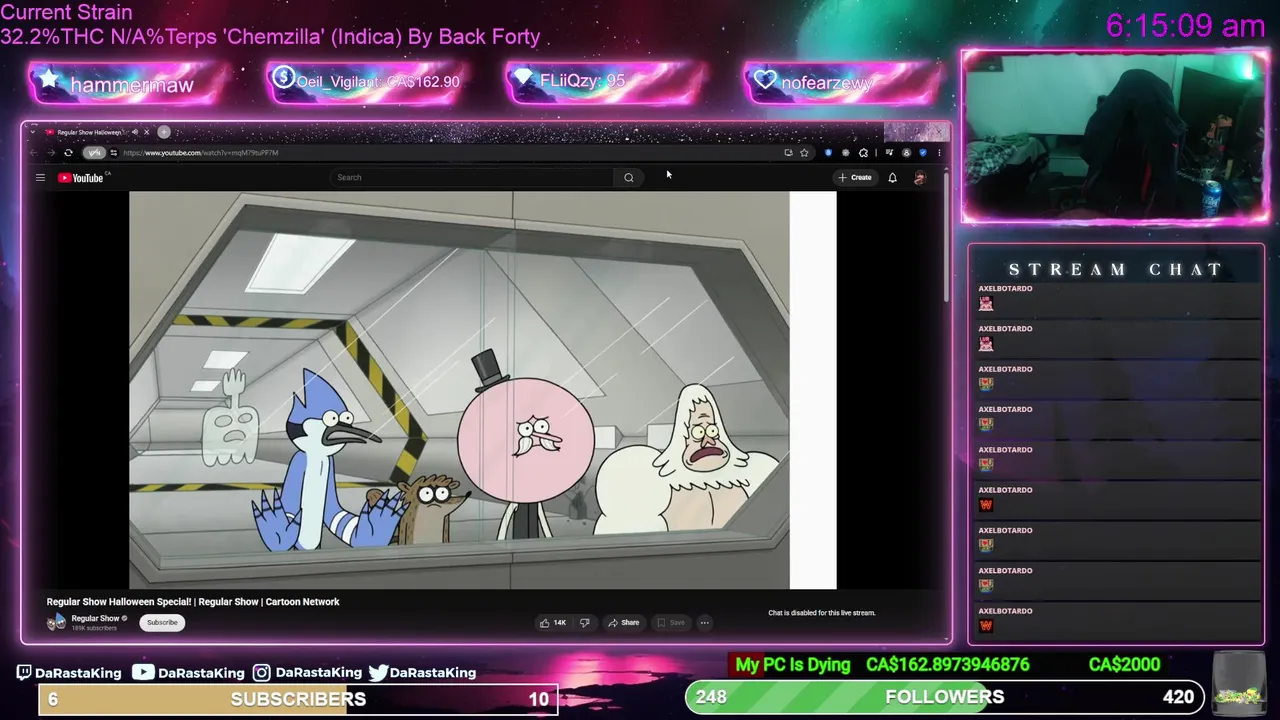
Task: Click the Regular Show video player frame
Action: (482, 390)
